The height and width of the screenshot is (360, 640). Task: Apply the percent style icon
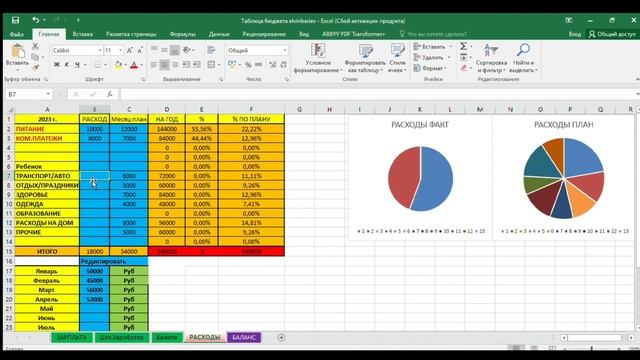248,65
